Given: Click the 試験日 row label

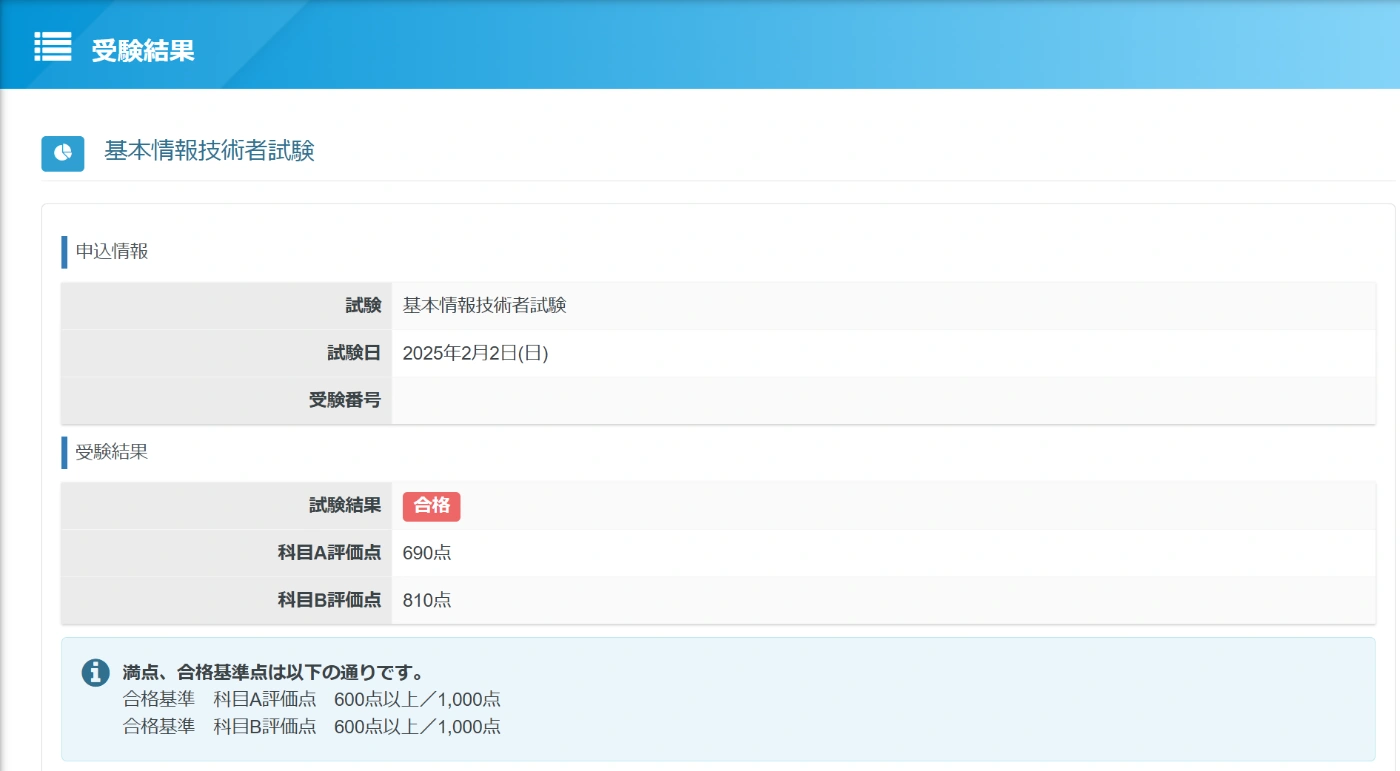Looking at the screenshot, I should pos(354,353).
